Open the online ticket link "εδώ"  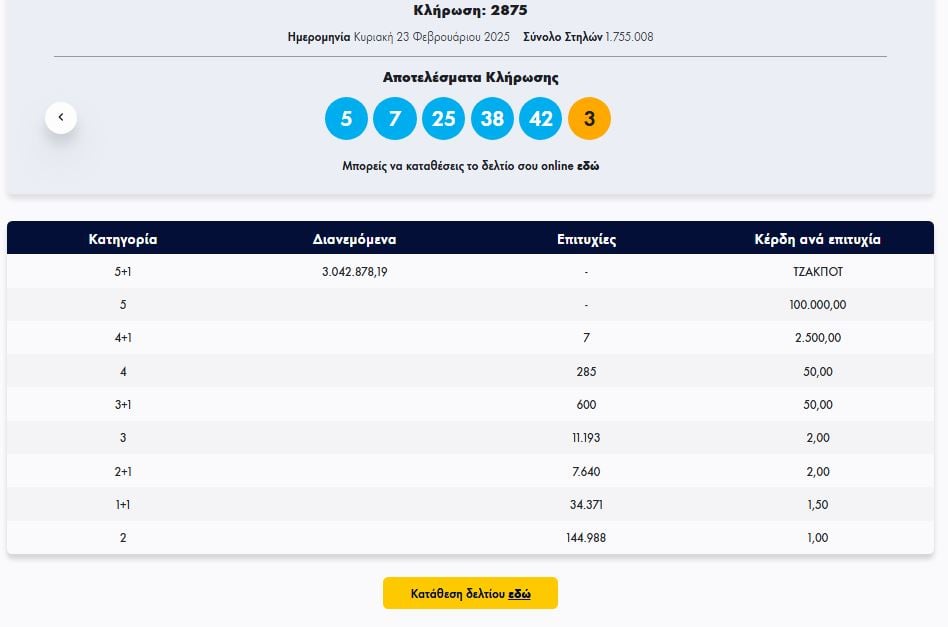click(588, 166)
